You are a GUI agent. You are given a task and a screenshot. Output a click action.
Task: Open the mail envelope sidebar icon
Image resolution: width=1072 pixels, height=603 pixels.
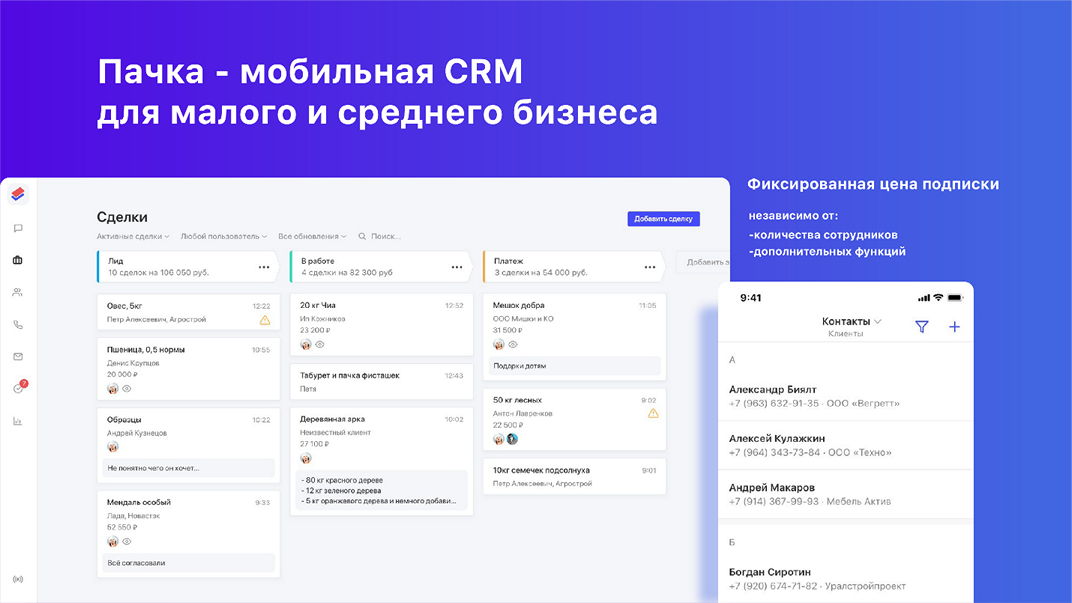[18, 356]
